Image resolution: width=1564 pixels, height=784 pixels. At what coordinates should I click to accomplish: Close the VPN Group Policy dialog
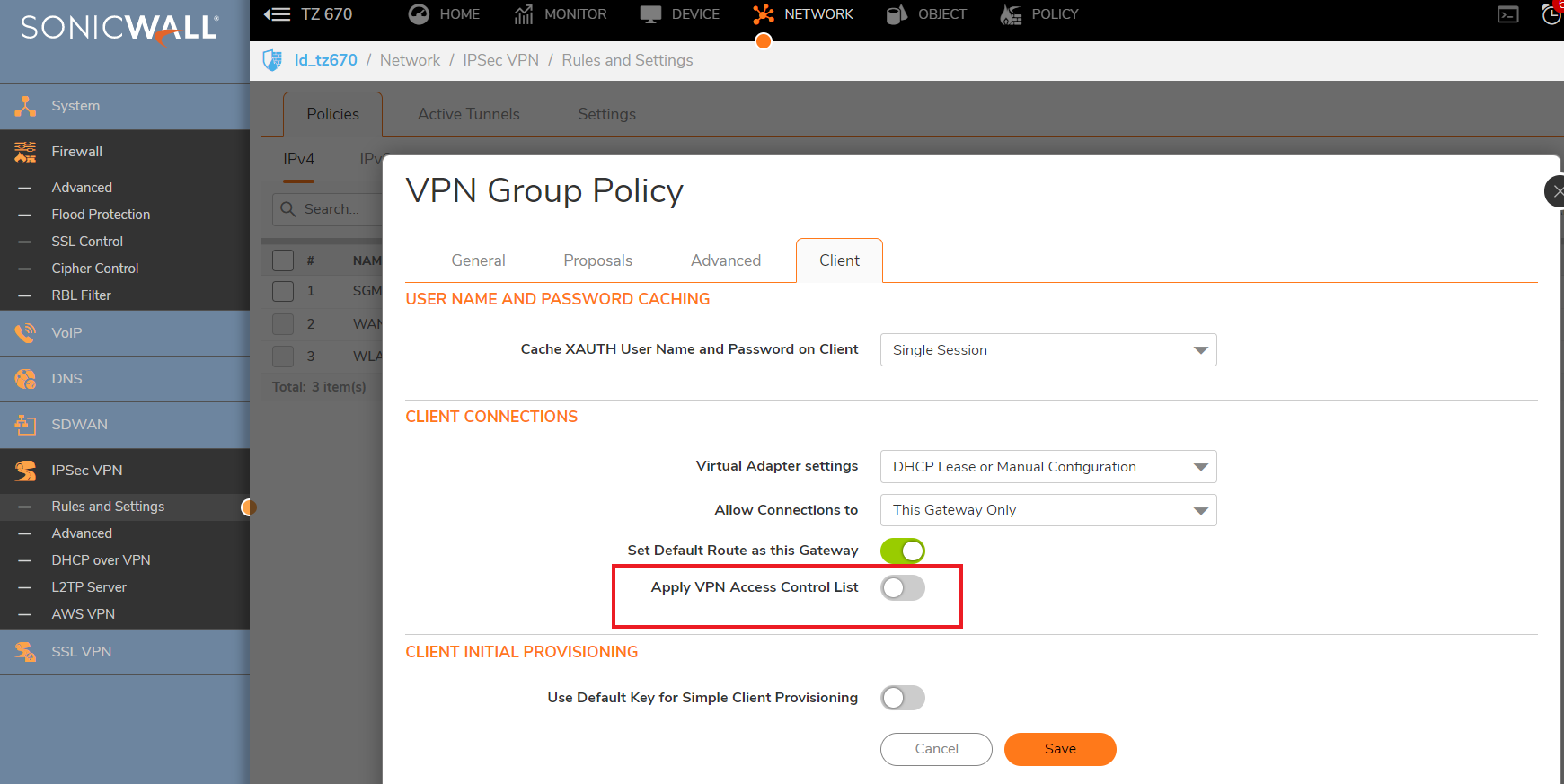click(x=1556, y=191)
